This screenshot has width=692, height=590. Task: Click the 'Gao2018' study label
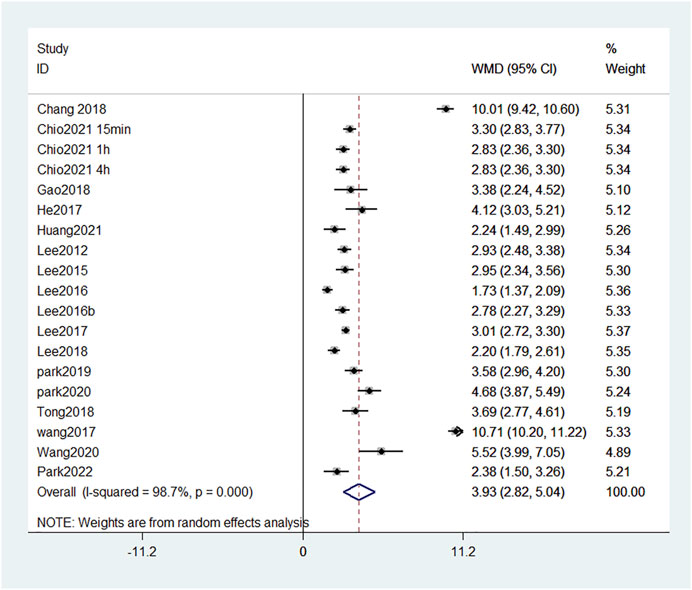[x=64, y=190]
